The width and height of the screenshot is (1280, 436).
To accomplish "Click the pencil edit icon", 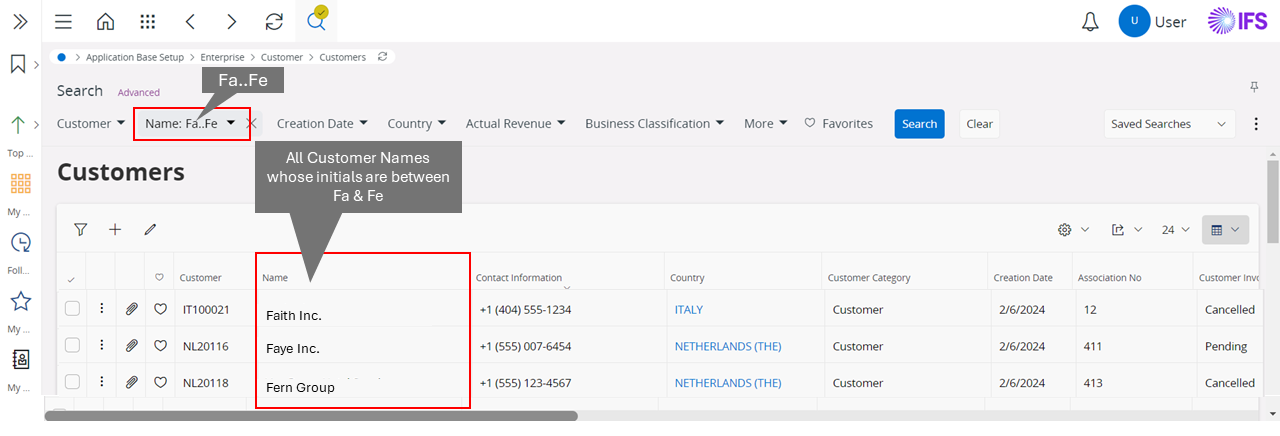I will coord(150,229).
